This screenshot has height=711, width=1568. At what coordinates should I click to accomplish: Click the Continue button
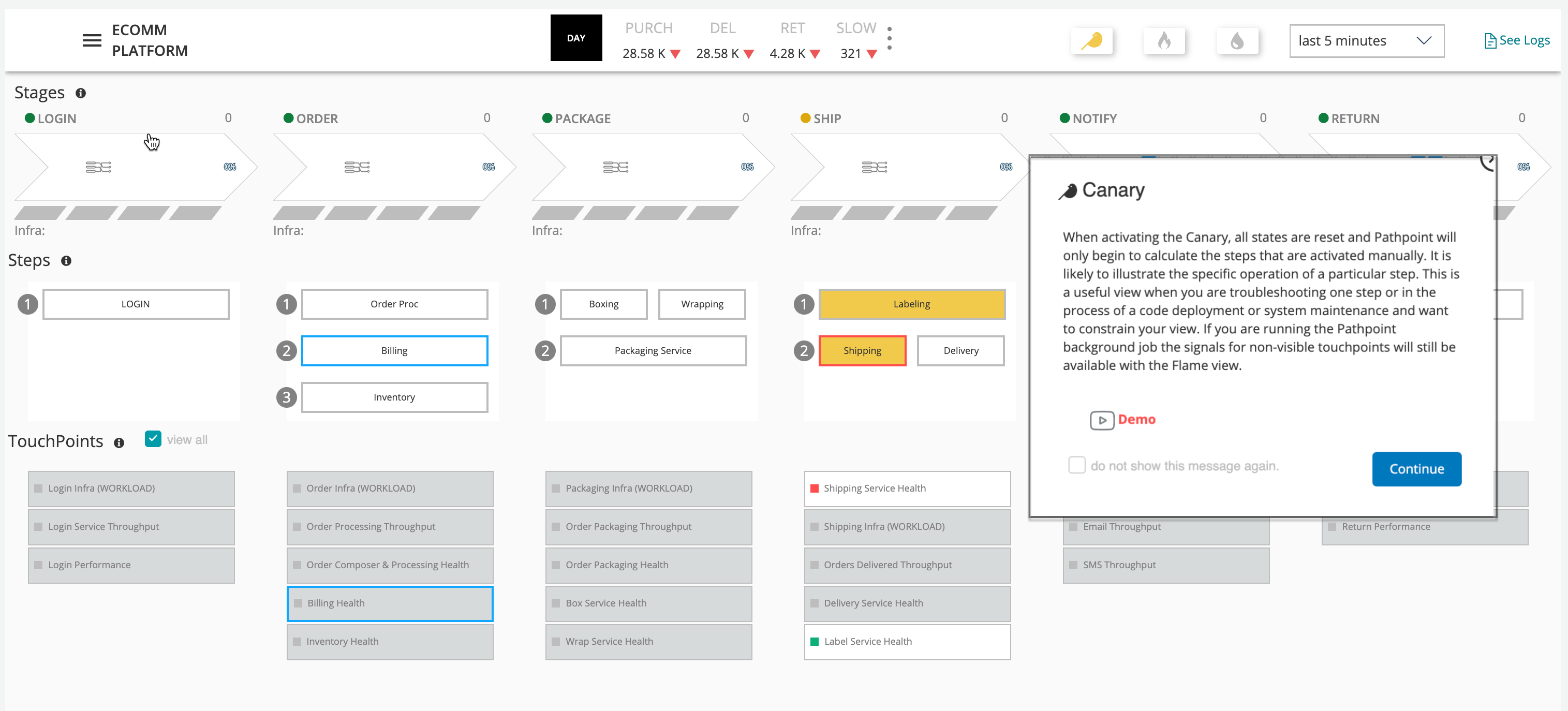[1416, 469]
